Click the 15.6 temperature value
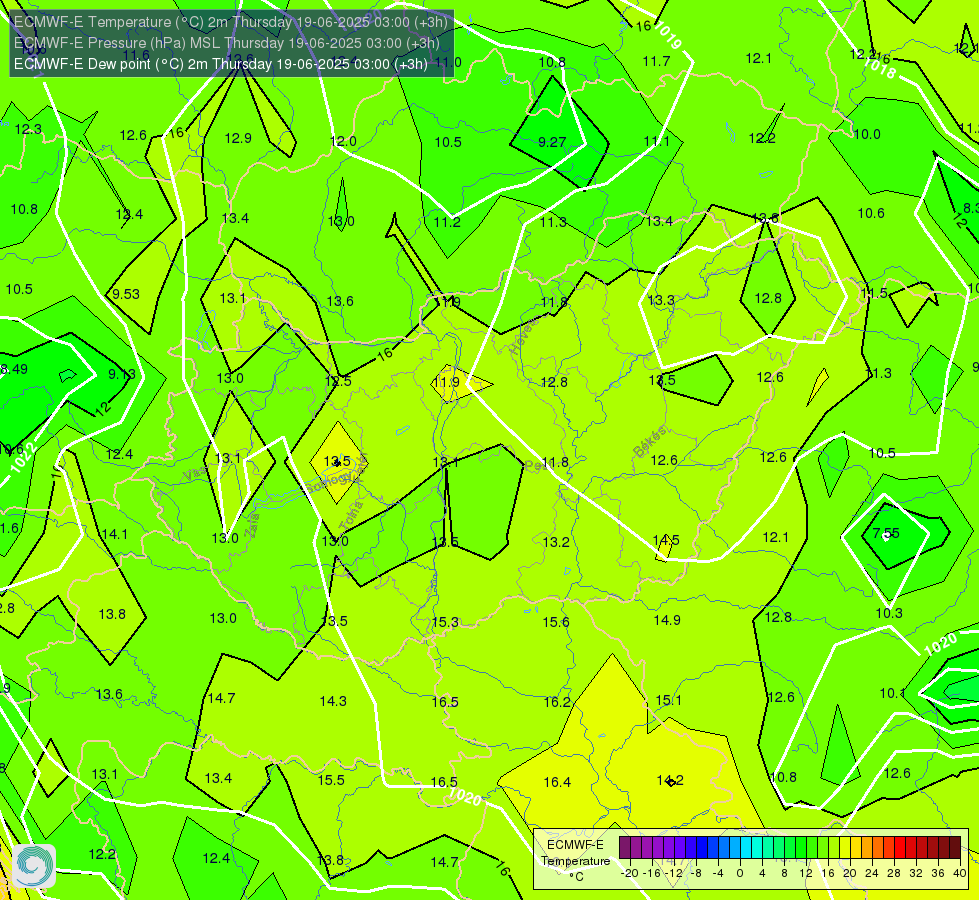 click(556, 622)
